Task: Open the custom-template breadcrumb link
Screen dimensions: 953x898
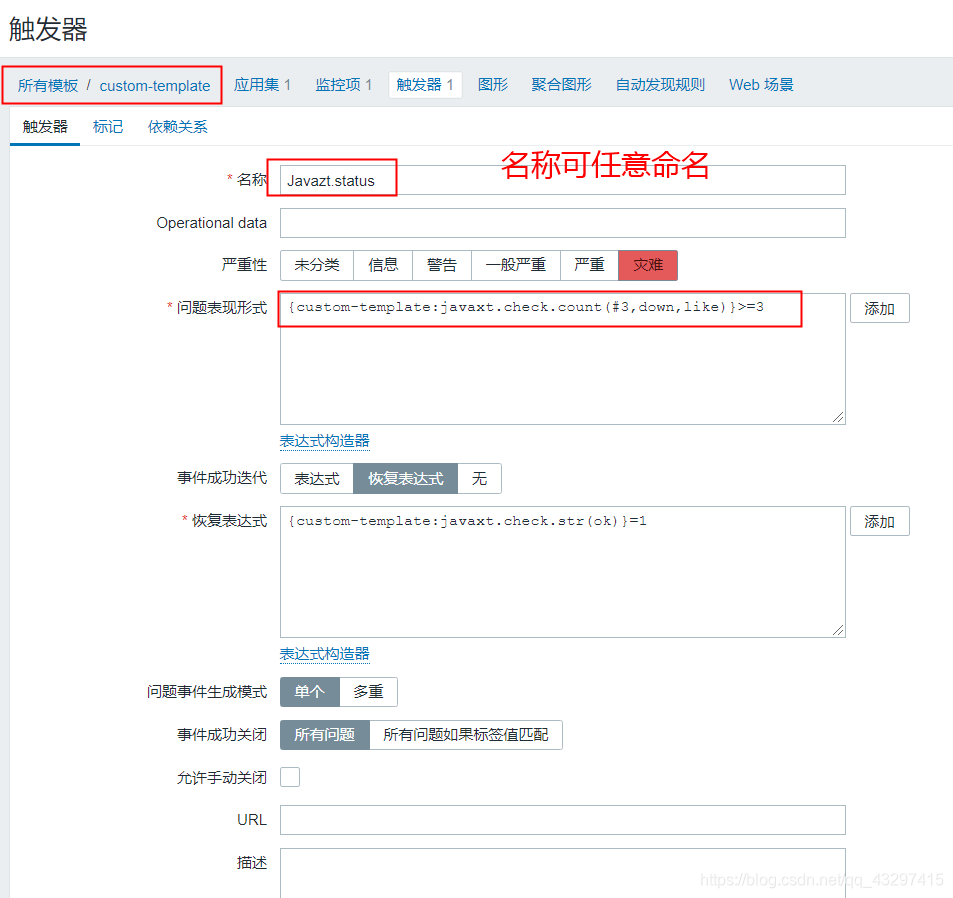Action: pyautogui.click(x=155, y=86)
